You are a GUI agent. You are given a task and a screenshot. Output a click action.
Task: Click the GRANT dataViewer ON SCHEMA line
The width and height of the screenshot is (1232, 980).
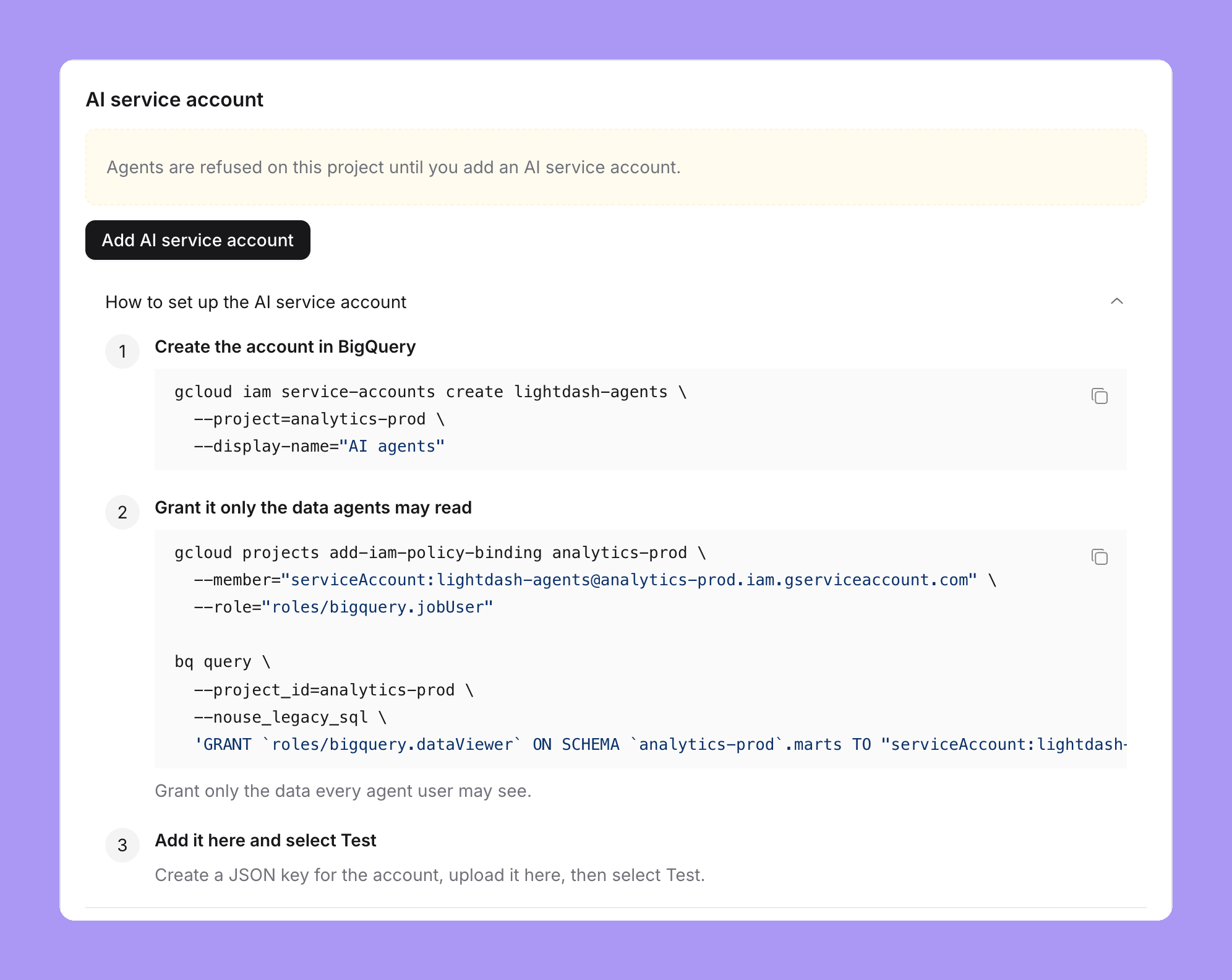[660, 744]
